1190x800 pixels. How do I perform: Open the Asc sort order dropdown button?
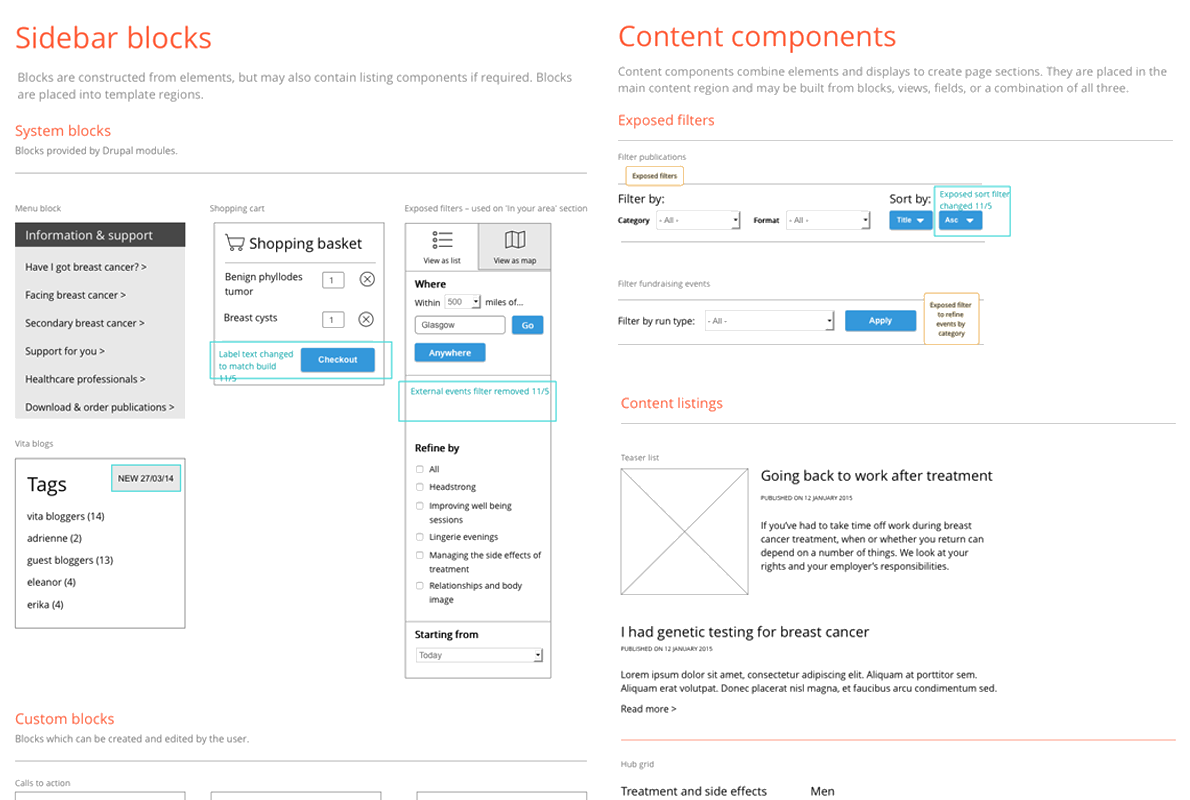pyautogui.click(x=960, y=220)
